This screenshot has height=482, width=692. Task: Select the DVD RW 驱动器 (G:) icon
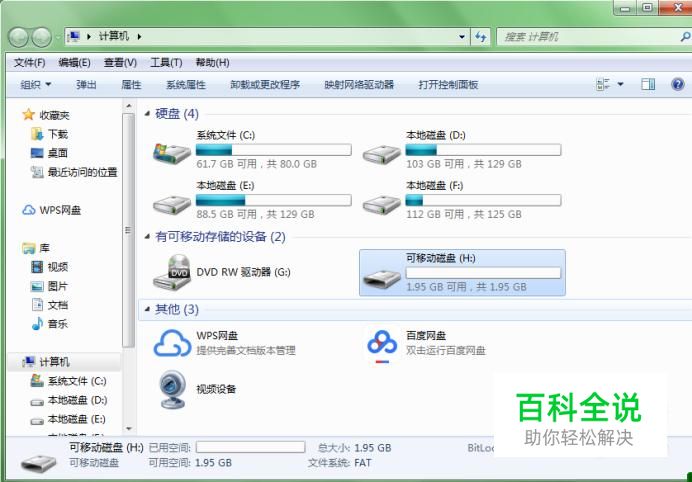pyautogui.click(x=172, y=273)
